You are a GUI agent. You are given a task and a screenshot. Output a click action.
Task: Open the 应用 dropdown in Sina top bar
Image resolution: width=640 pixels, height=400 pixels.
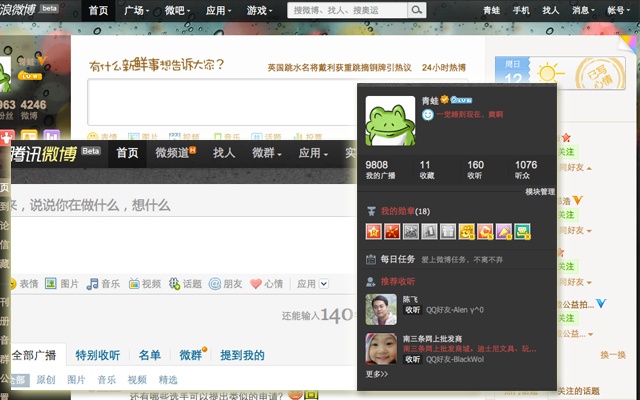coord(218,10)
